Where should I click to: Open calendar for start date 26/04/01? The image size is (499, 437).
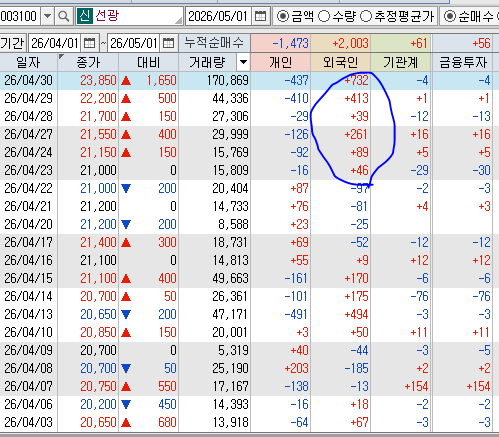(89, 43)
